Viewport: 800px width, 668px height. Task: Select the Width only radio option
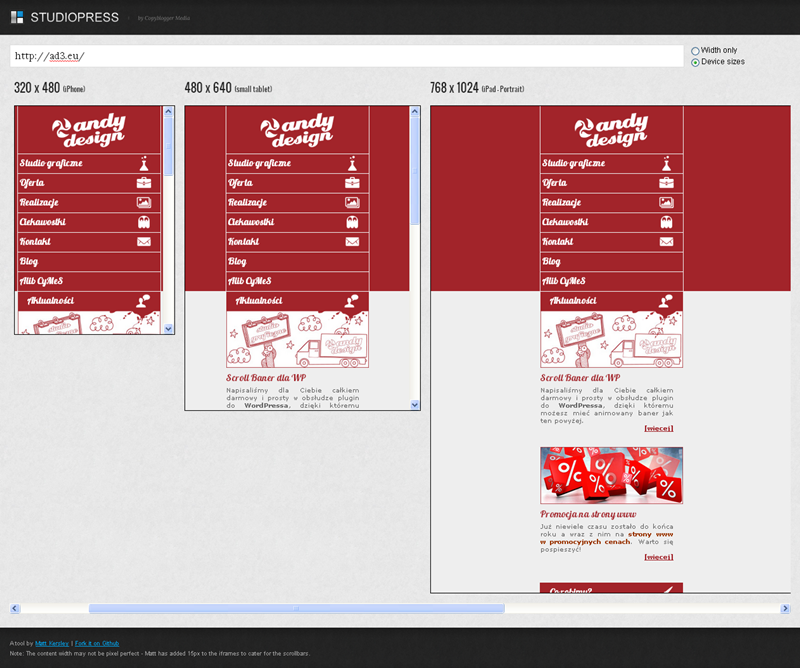(x=695, y=51)
